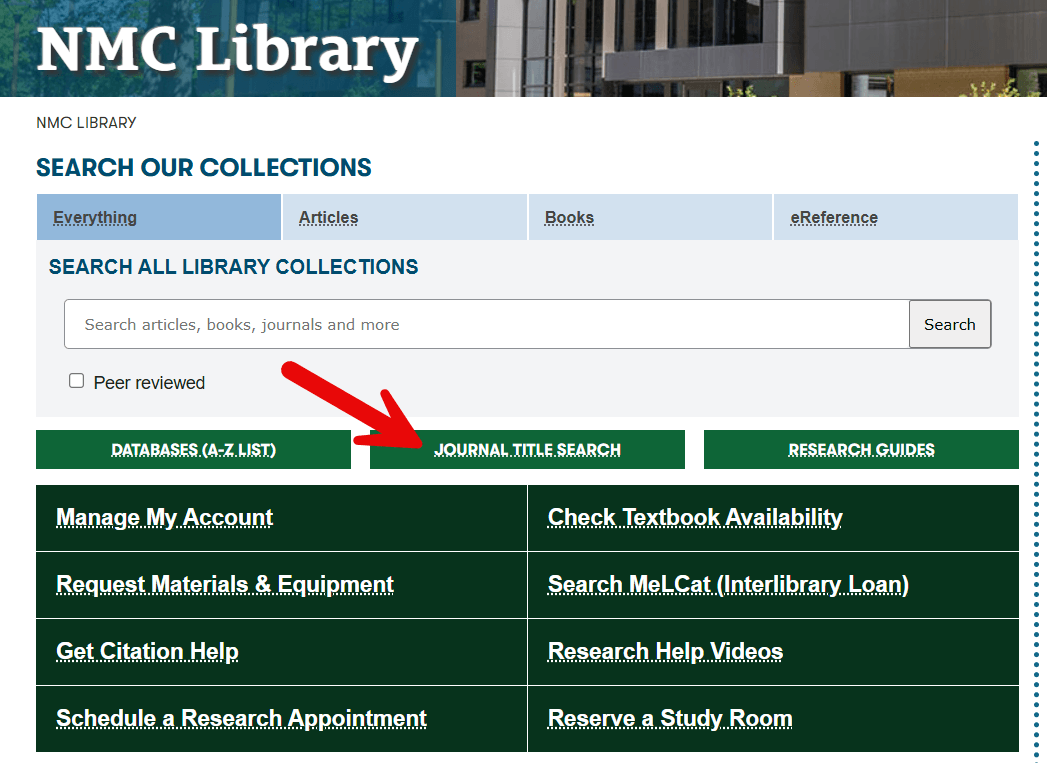Open Search MeLCat (Interlibrary Loan)

point(728,584)
